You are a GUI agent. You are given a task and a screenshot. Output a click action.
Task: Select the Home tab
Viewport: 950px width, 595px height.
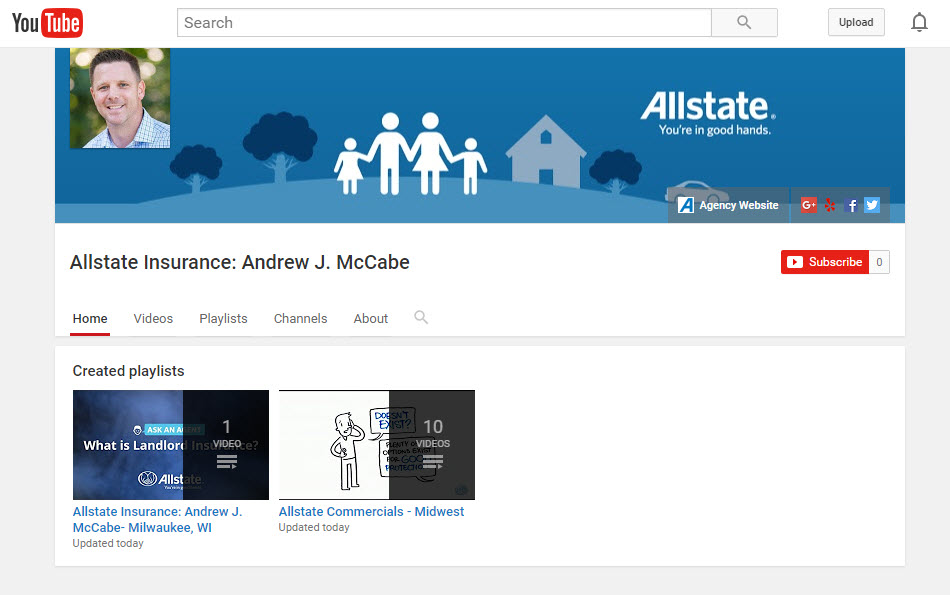[90, 319]
